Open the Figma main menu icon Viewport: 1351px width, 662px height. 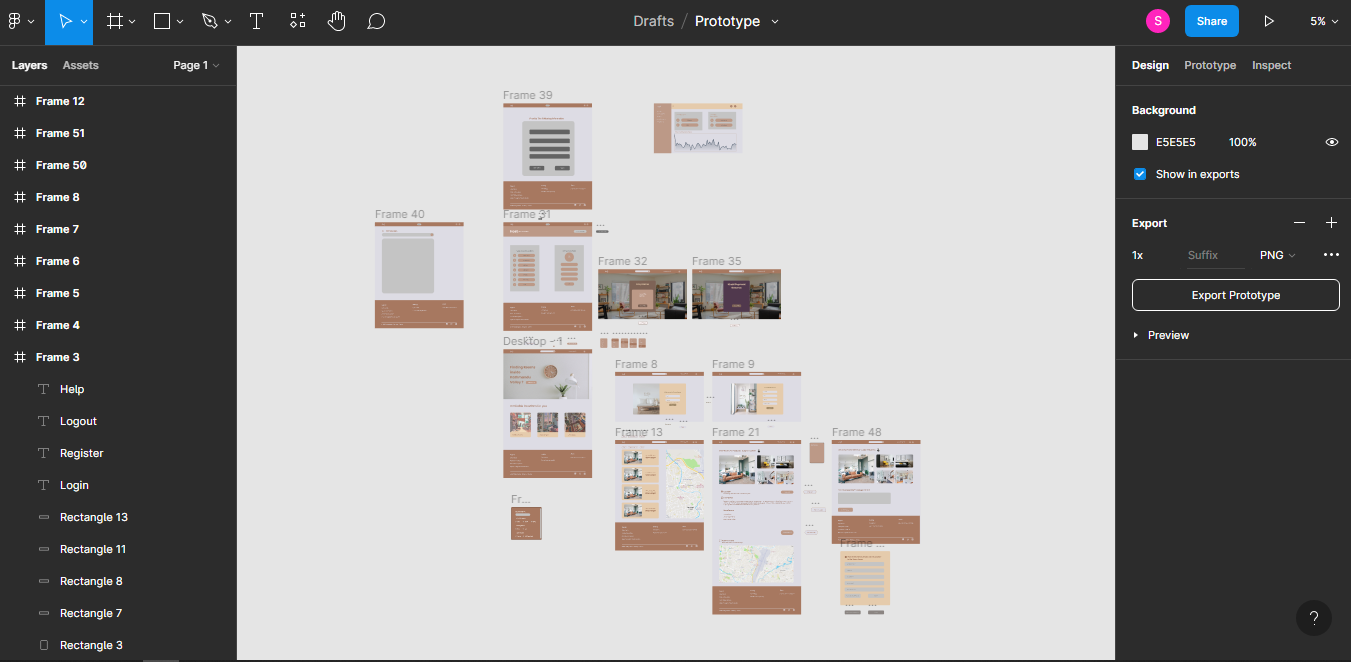point(15,21)
